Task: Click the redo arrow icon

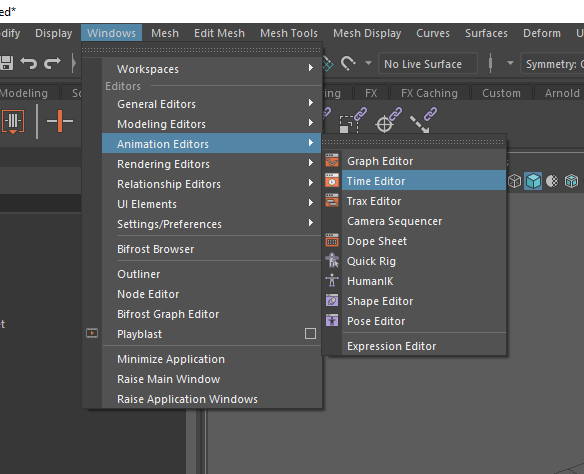Action: 52,63
